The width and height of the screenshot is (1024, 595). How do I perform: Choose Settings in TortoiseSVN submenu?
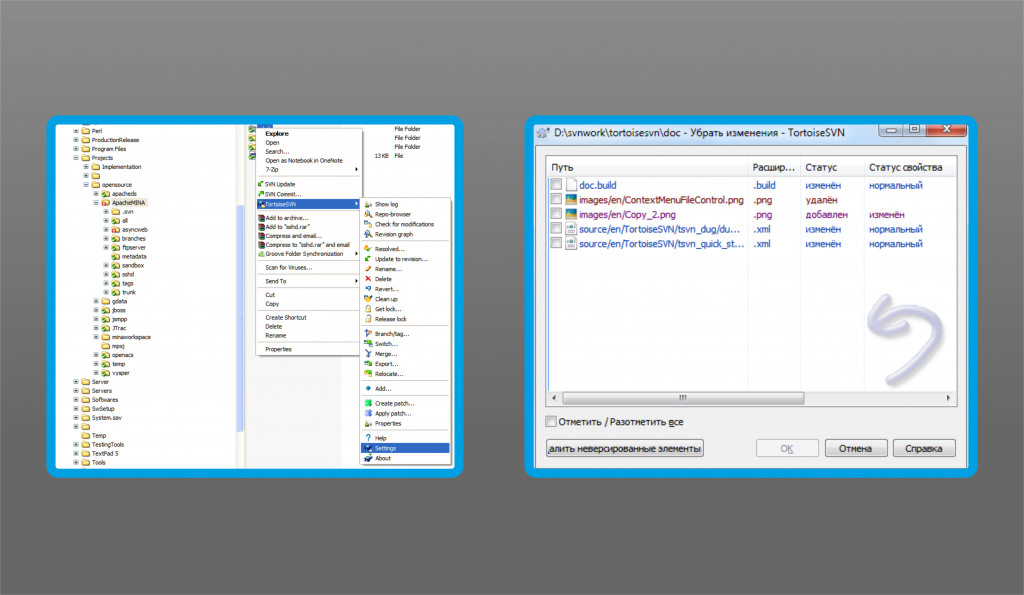coord(405,448)
